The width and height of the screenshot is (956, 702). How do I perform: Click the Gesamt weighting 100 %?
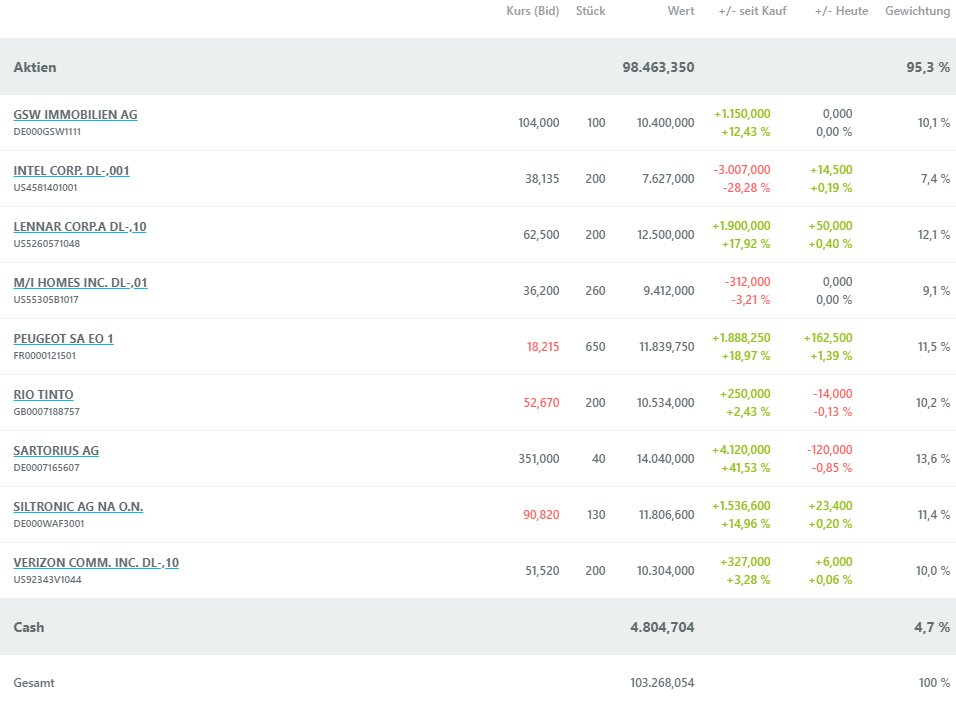pos(935,683)
